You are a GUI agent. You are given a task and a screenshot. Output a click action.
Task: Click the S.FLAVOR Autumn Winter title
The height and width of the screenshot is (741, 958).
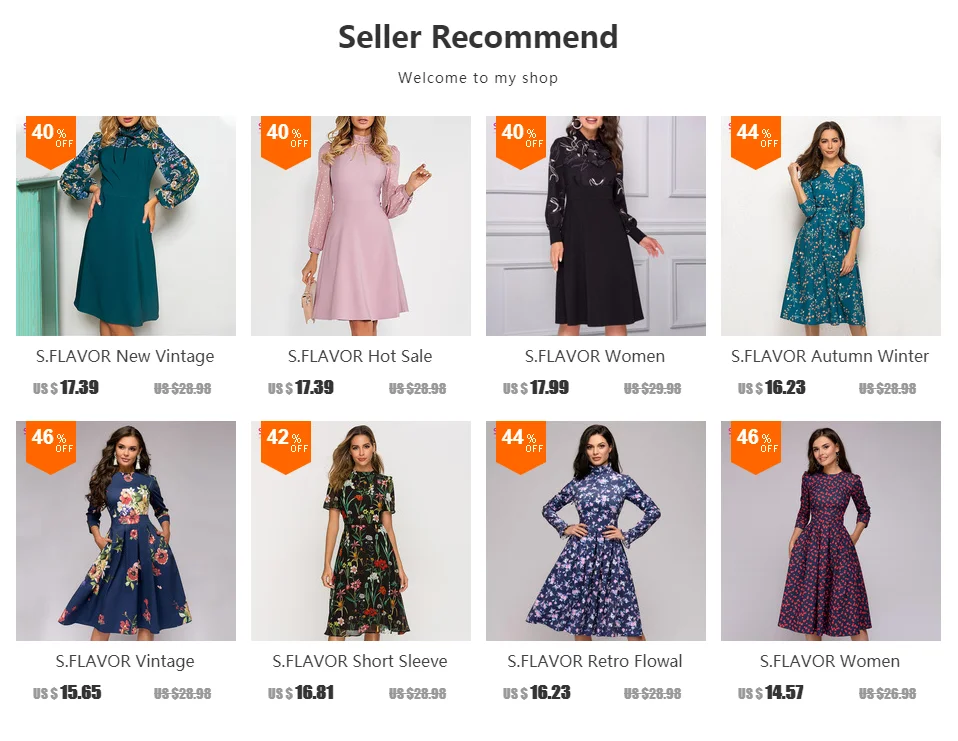(830, 356)
